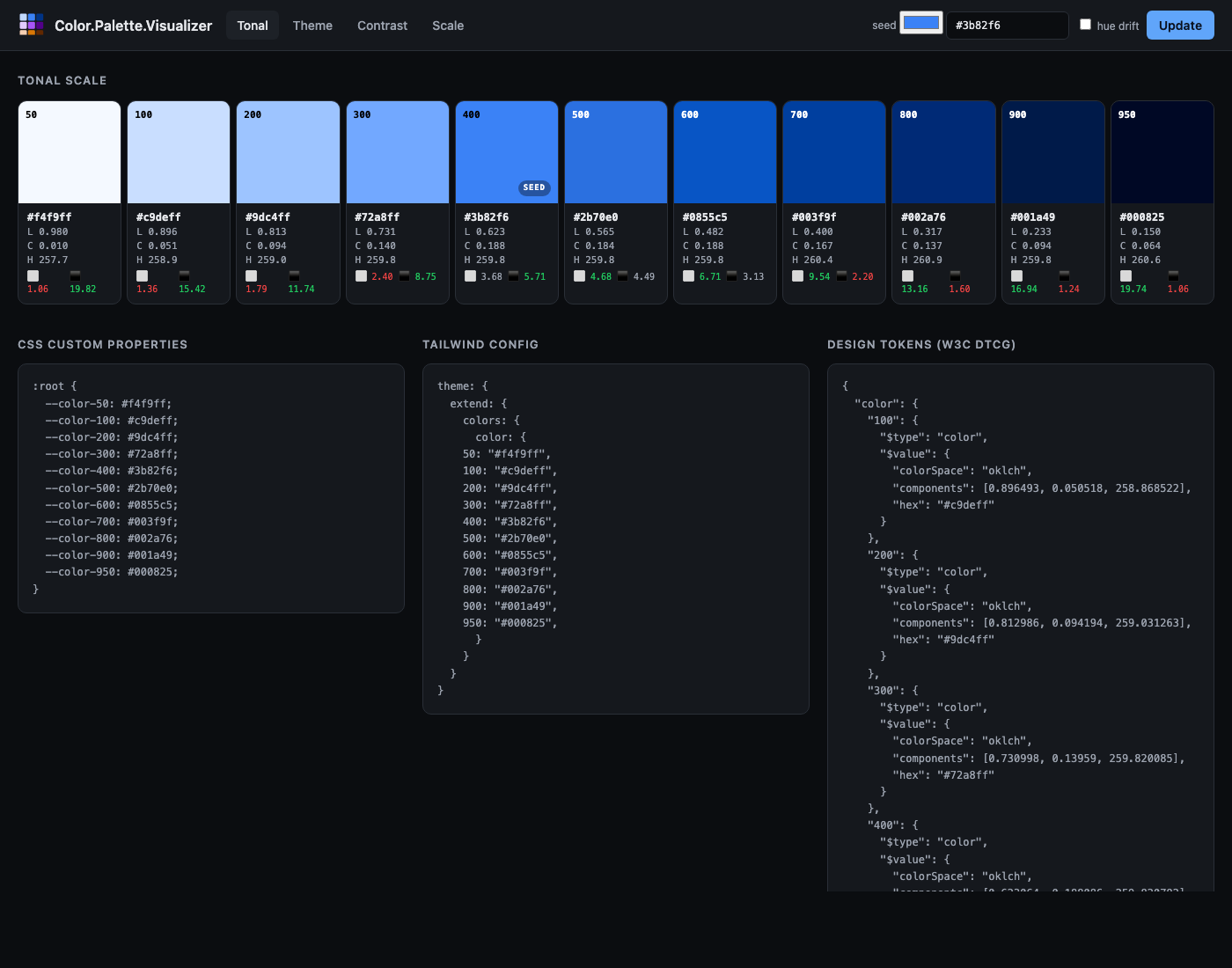
Task: Click black contrast chip under #3b82f6
Action: coord(513,276)
